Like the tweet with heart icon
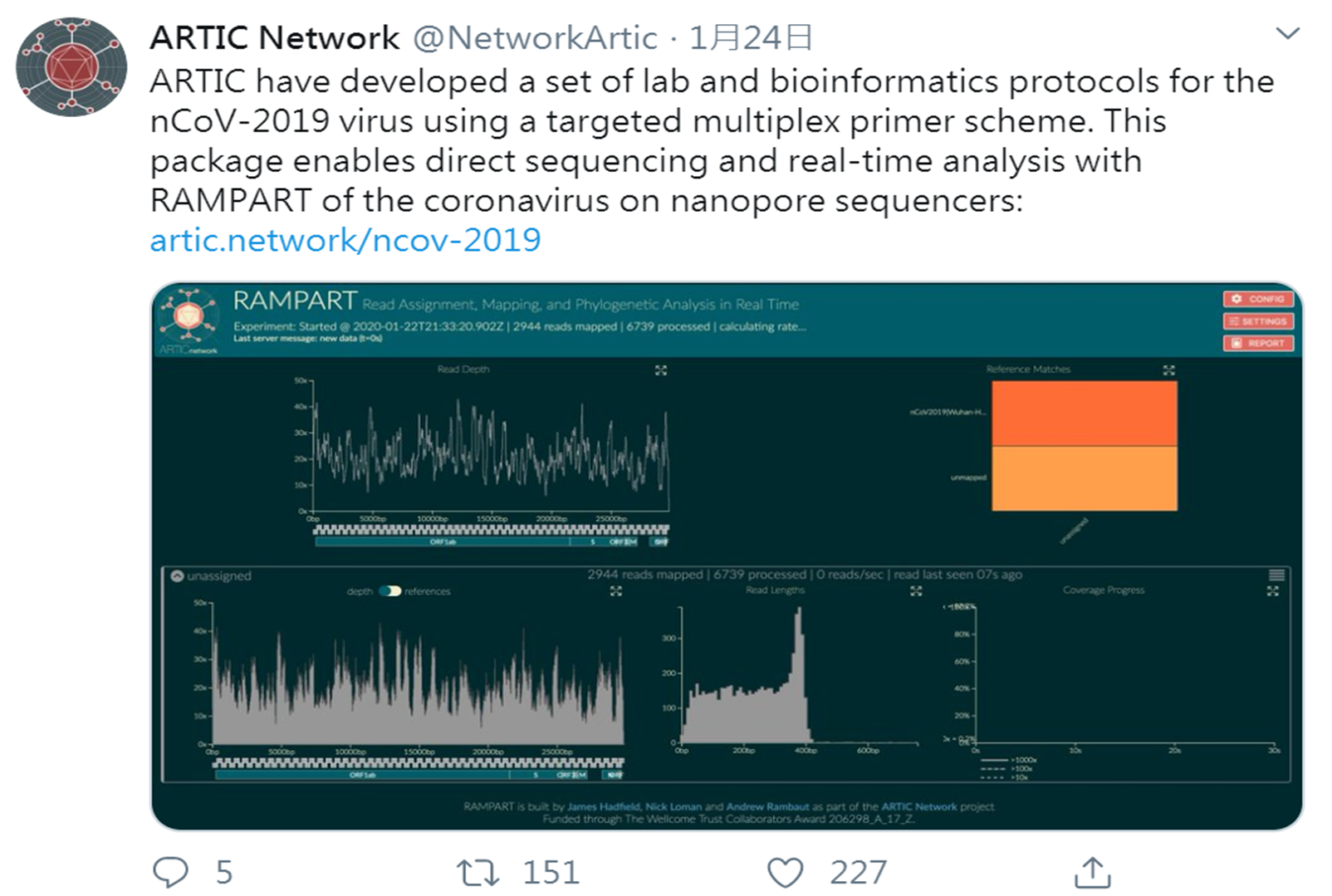The image size is (1332, 896). [x=785, y=873]
